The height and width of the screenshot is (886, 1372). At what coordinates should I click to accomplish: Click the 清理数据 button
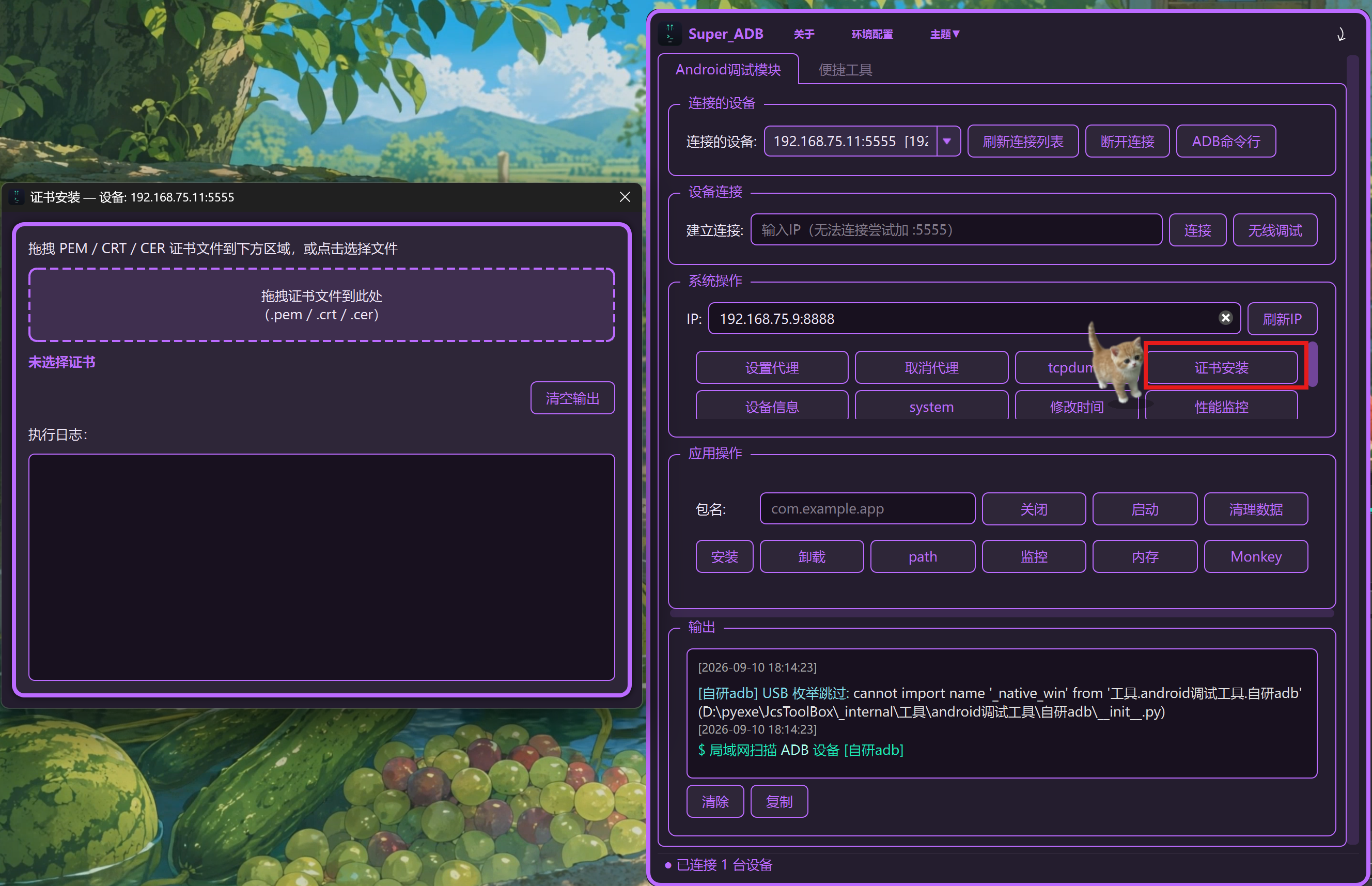coord(1256,509)
